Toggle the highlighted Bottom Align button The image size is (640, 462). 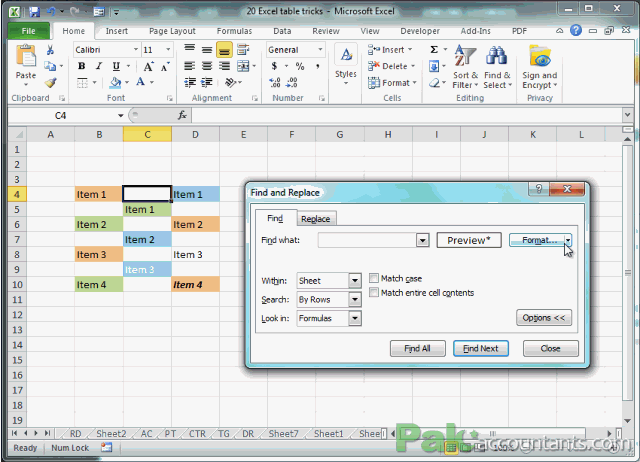[224, 50]
